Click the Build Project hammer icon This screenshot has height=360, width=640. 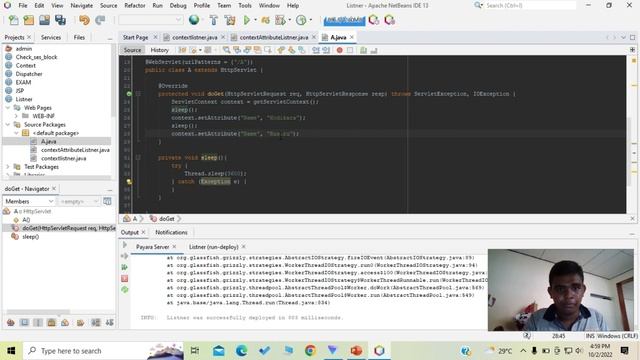point(213,20)
